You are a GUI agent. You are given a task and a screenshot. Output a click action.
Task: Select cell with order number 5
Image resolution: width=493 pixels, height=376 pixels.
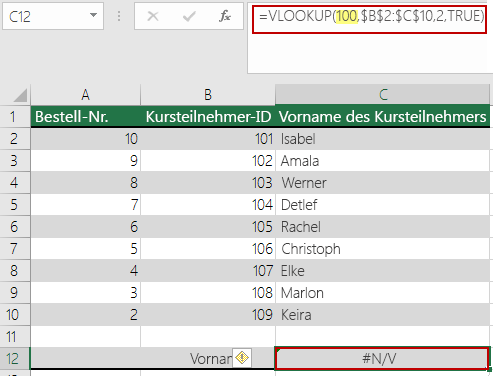click(86, 249)
